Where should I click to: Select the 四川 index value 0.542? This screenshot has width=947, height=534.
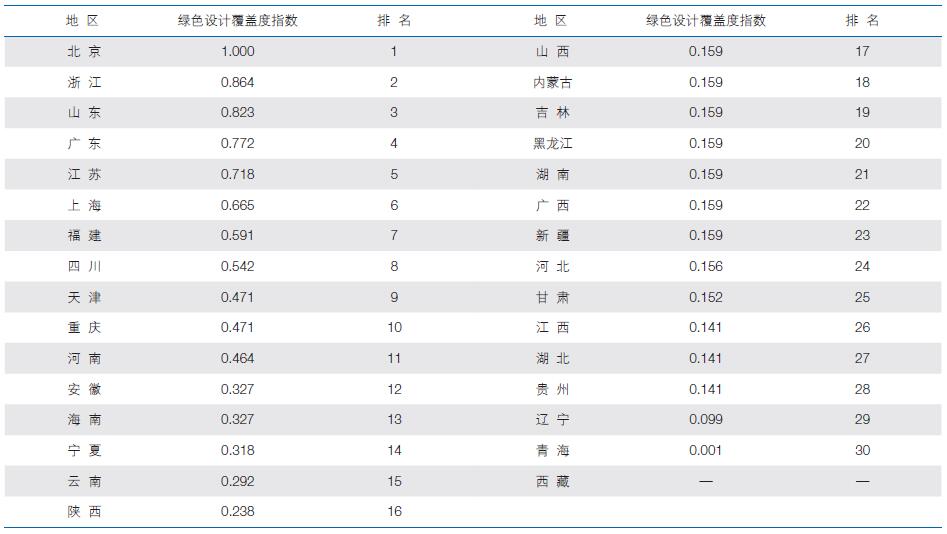click(237, 267)
